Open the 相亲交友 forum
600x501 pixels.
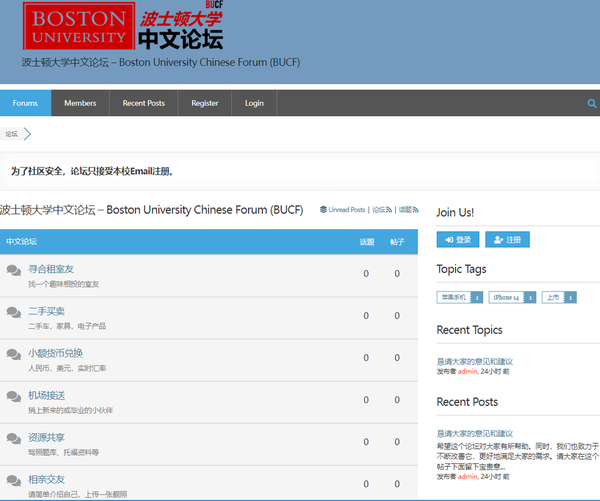pyautogui.click(x=46, y=480)
